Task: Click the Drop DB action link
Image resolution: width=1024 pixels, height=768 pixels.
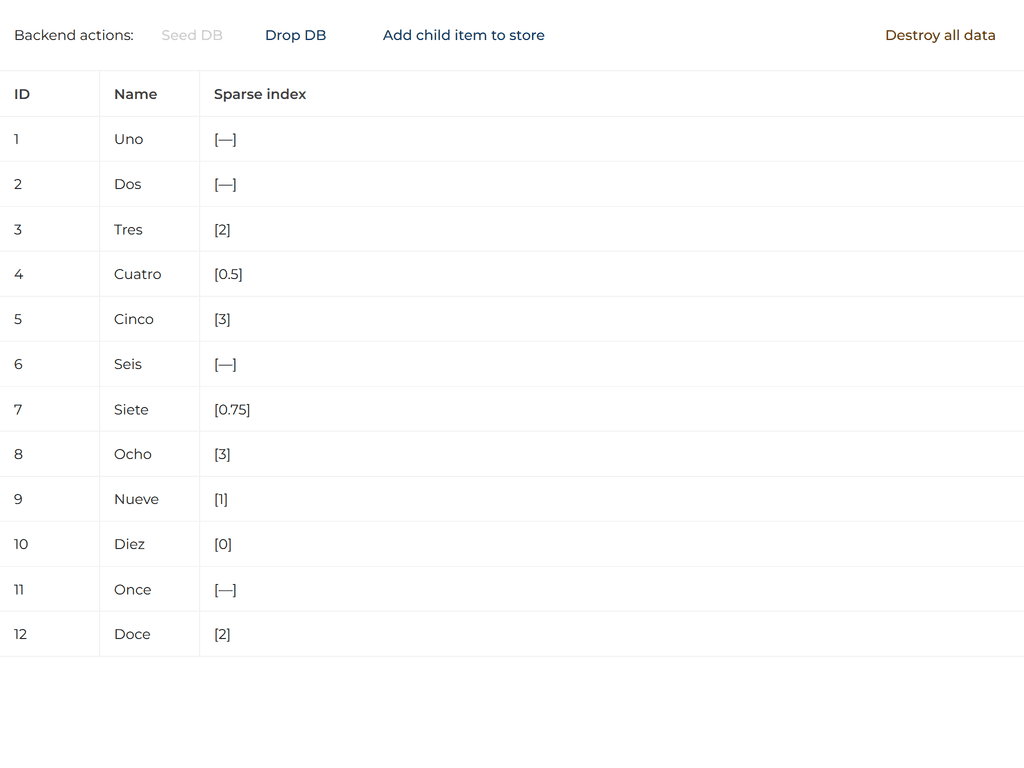Action: coord(295,35)
